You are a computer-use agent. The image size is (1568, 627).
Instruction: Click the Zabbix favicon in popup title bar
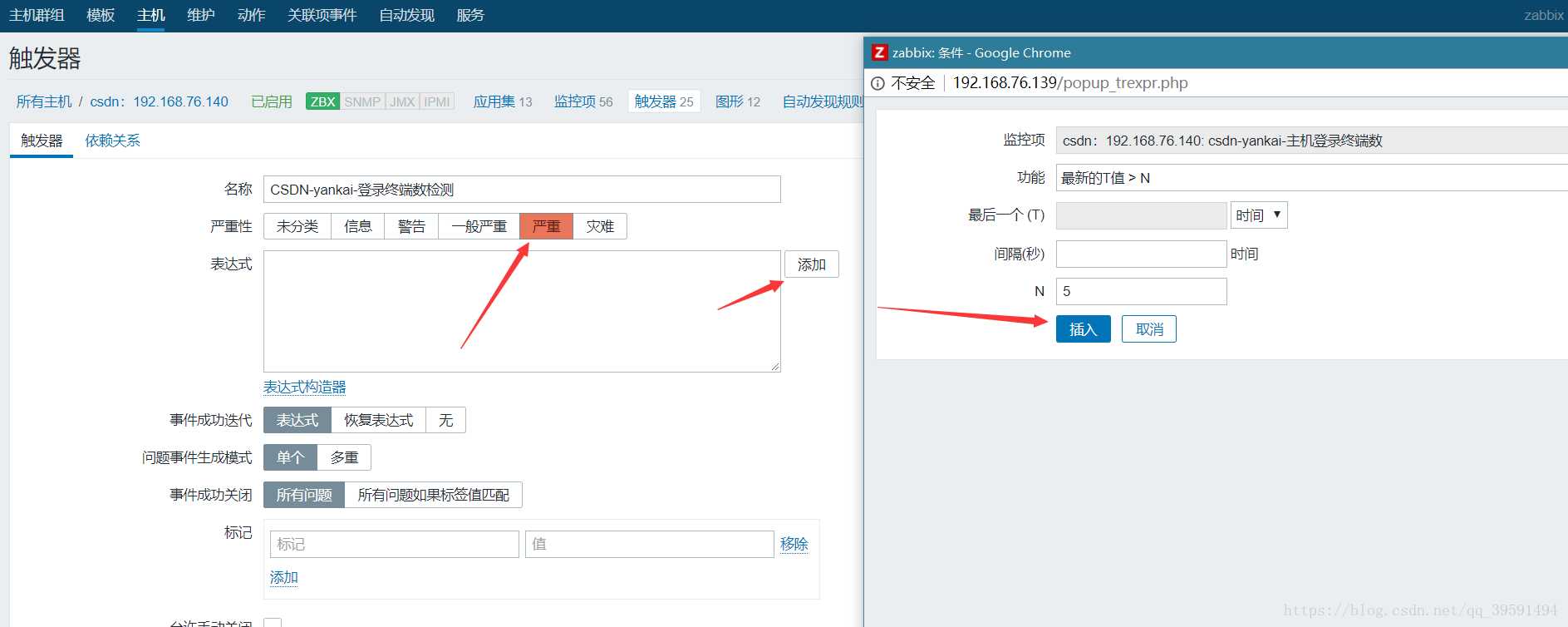pos(879,52)
